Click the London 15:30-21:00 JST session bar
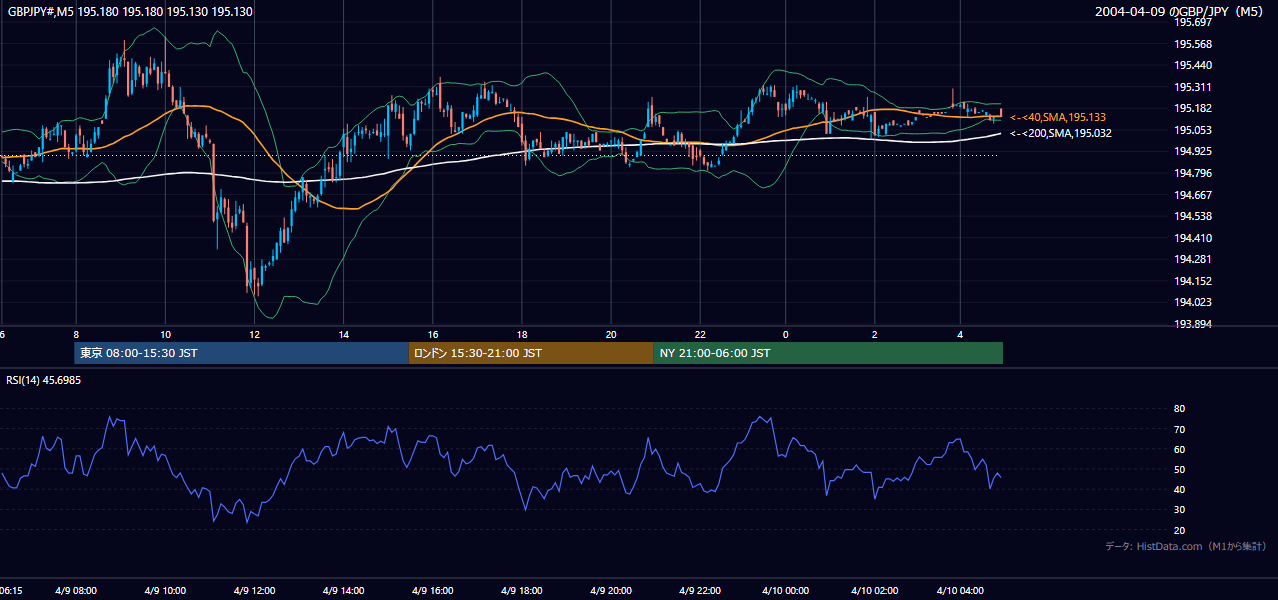Screen dimensions: 1278x600 tap(531, 353)
